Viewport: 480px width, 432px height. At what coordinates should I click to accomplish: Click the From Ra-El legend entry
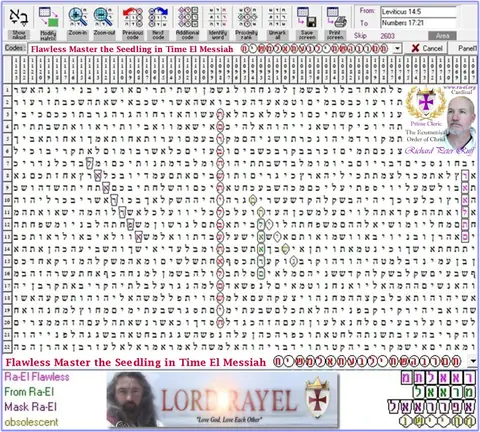(29, 392)
